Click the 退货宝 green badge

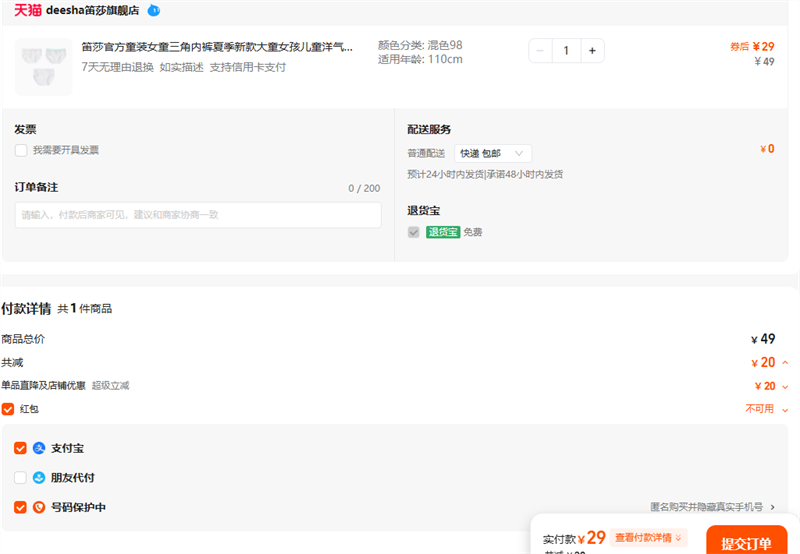click(x=443, y=232)
